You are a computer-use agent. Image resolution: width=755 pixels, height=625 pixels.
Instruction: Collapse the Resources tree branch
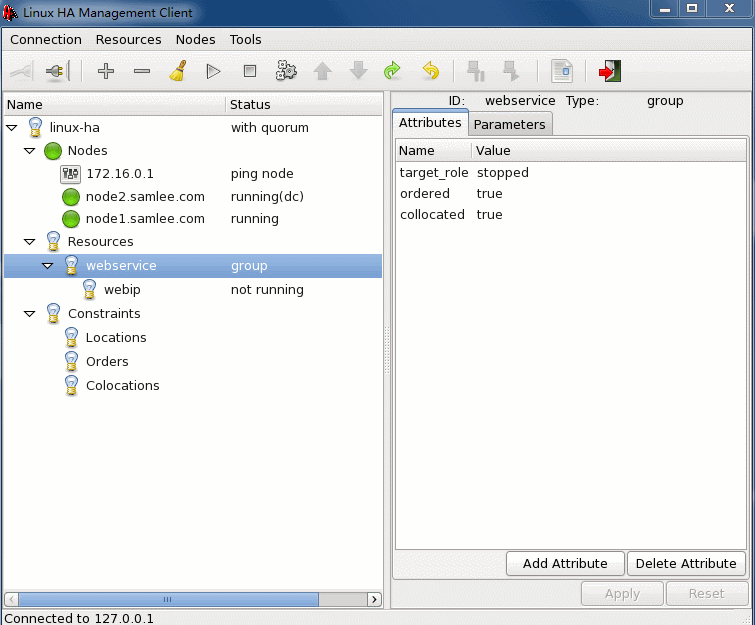click(30, 242)
